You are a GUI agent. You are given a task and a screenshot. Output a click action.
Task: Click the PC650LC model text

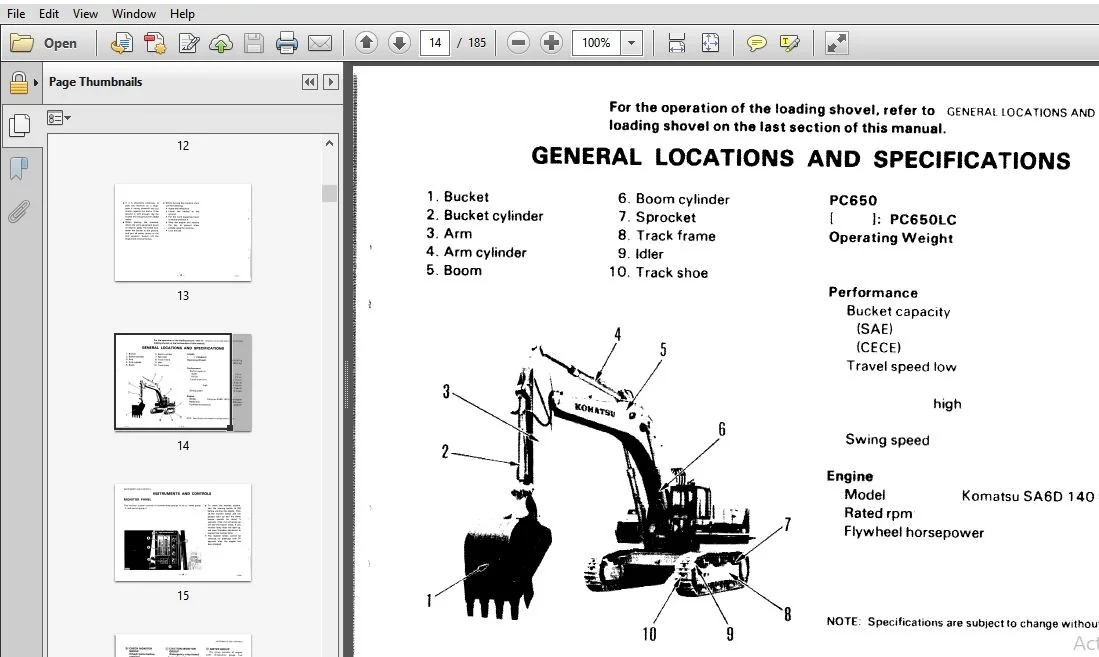[923, 219]
